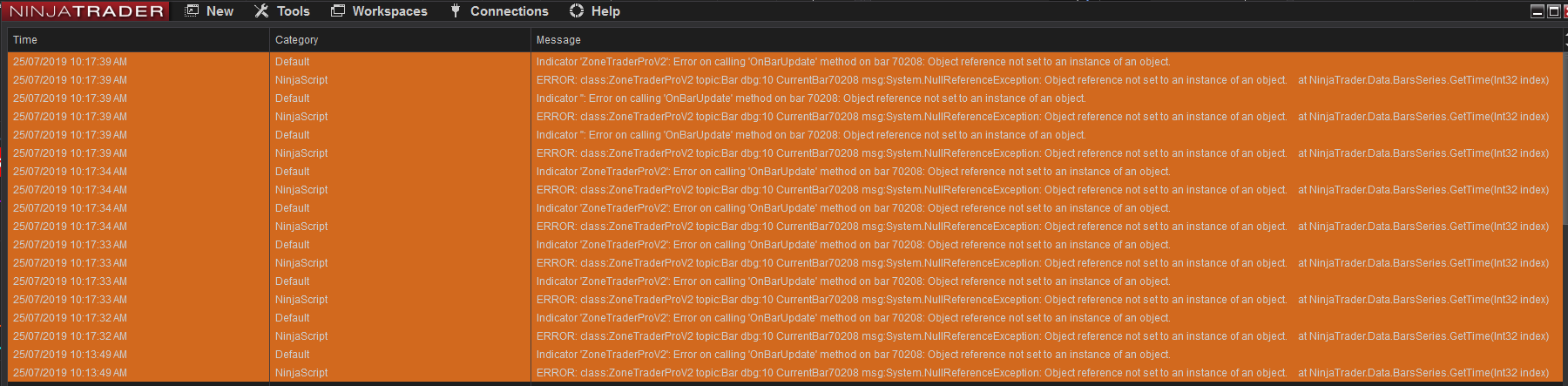Open the Help menu label
The width and height of the screenshot is (1568, 386).
pyautogui.click(x=605, y=11)
